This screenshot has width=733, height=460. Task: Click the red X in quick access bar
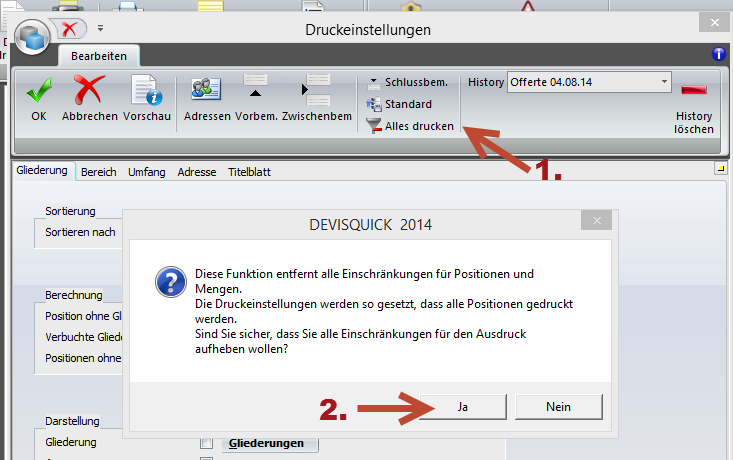coord(69,29)
